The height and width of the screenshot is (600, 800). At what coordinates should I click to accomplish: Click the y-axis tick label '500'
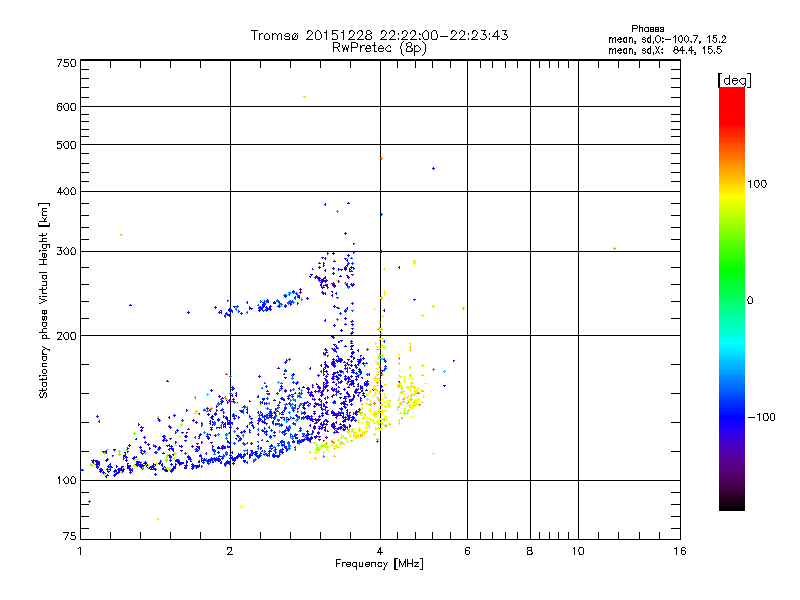(66, 145)
